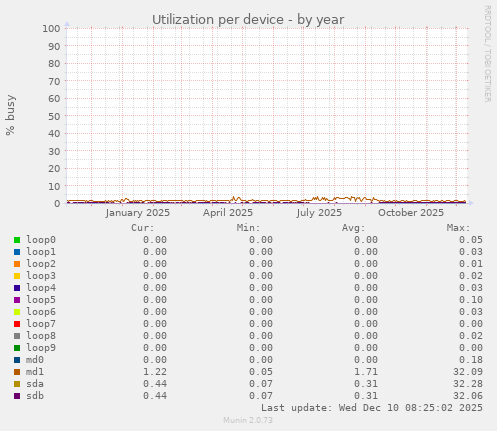Click the loop5 purple color swatch

click(x=17, y=300)
